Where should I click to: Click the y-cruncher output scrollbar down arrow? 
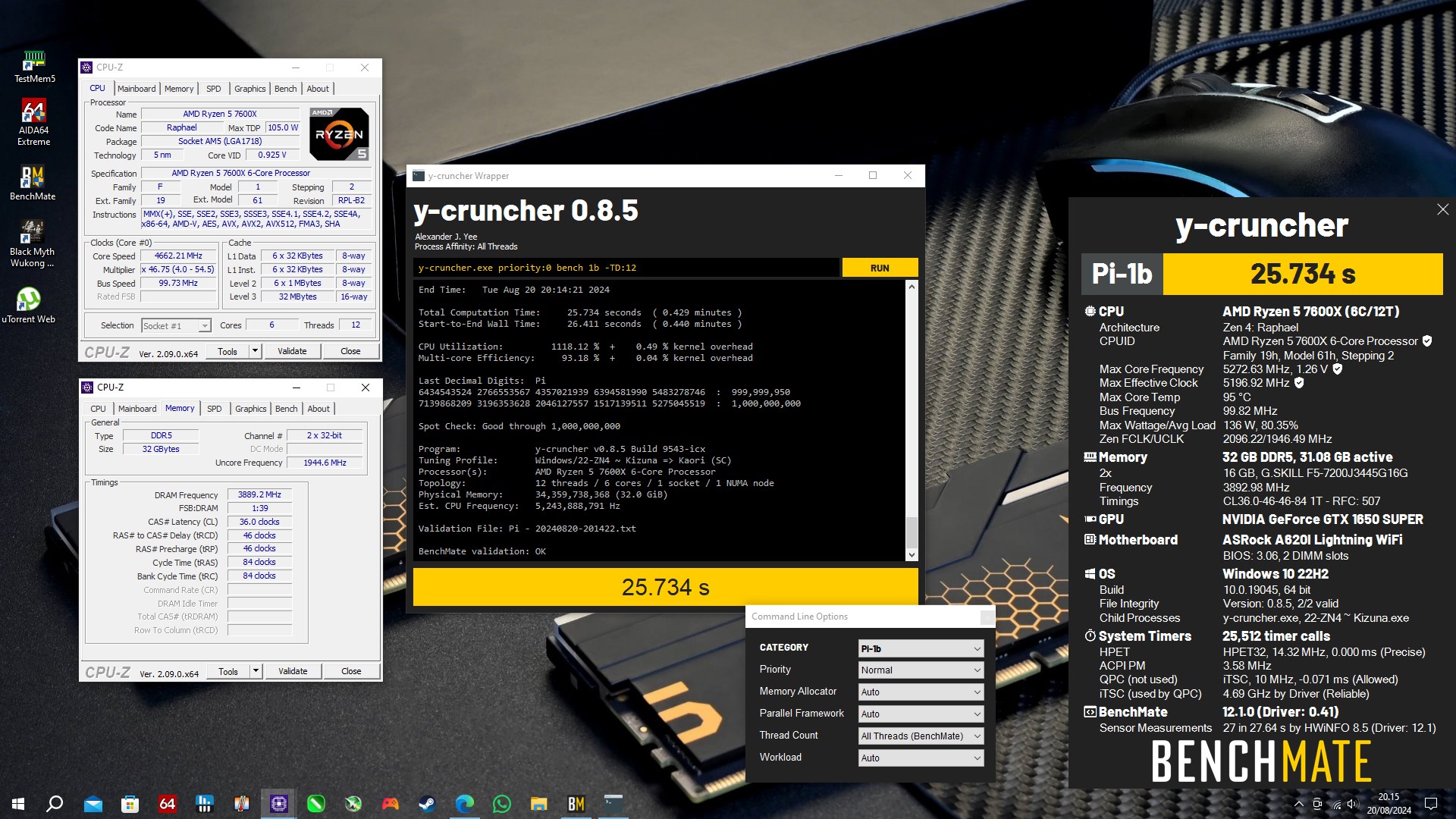(912, 555)
